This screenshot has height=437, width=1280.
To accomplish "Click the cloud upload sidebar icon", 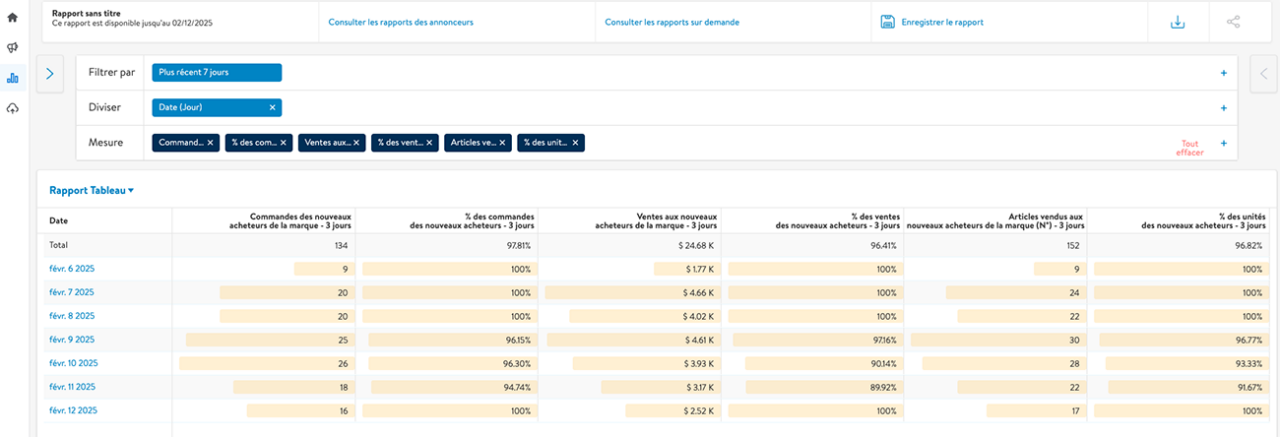I will (x=13, y=108).
